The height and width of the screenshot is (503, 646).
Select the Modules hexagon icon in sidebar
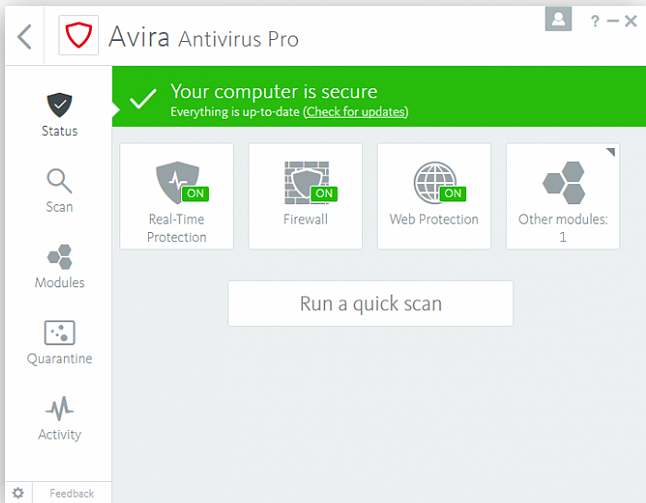click(x=59, y=257)
